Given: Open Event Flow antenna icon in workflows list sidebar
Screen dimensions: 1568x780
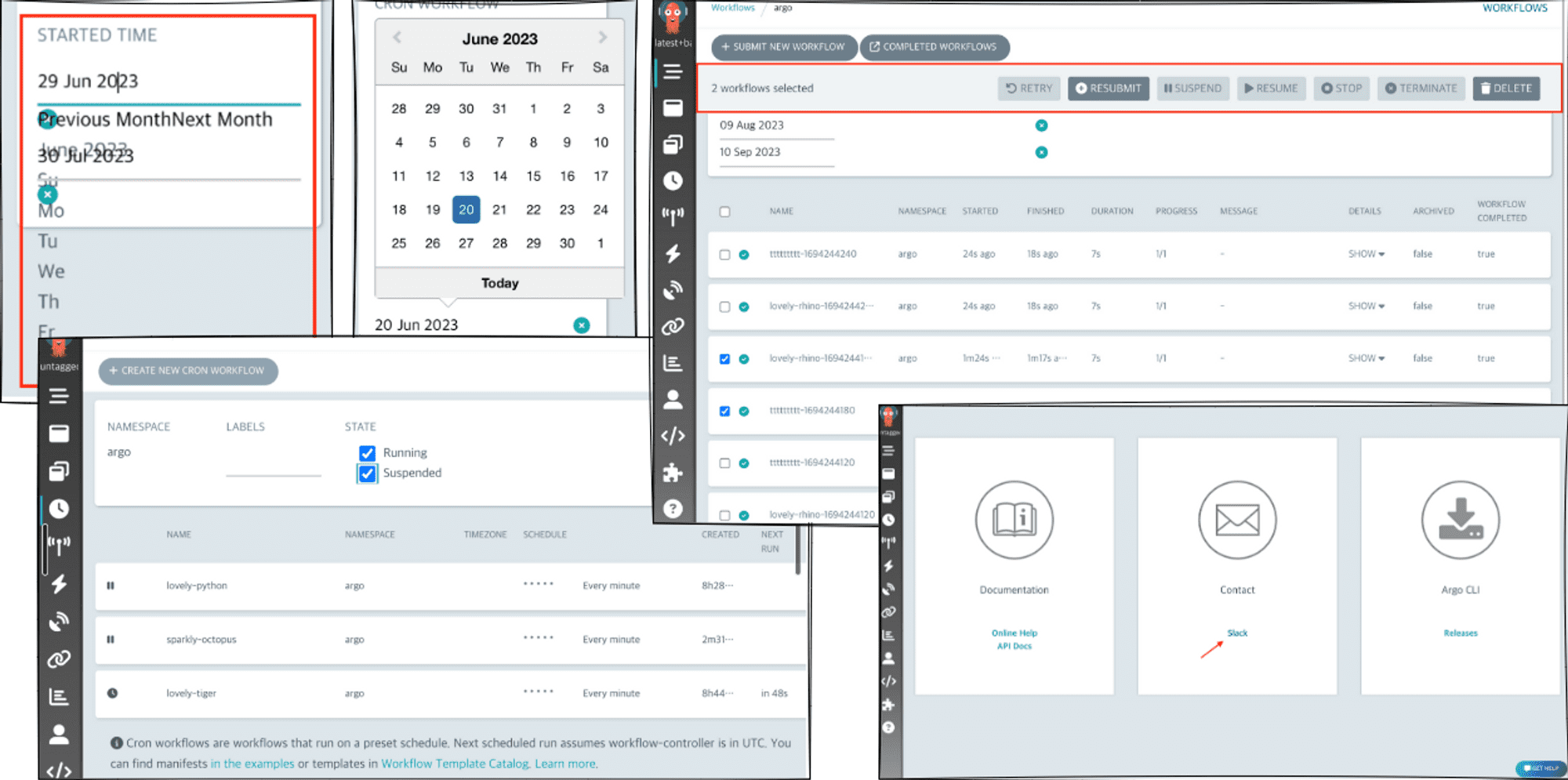Looking at the screenshot, I should [673, 216].
